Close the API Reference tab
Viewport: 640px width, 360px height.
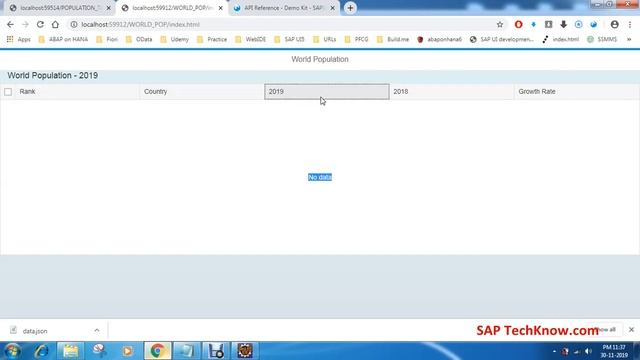click(x=333, y=8)
